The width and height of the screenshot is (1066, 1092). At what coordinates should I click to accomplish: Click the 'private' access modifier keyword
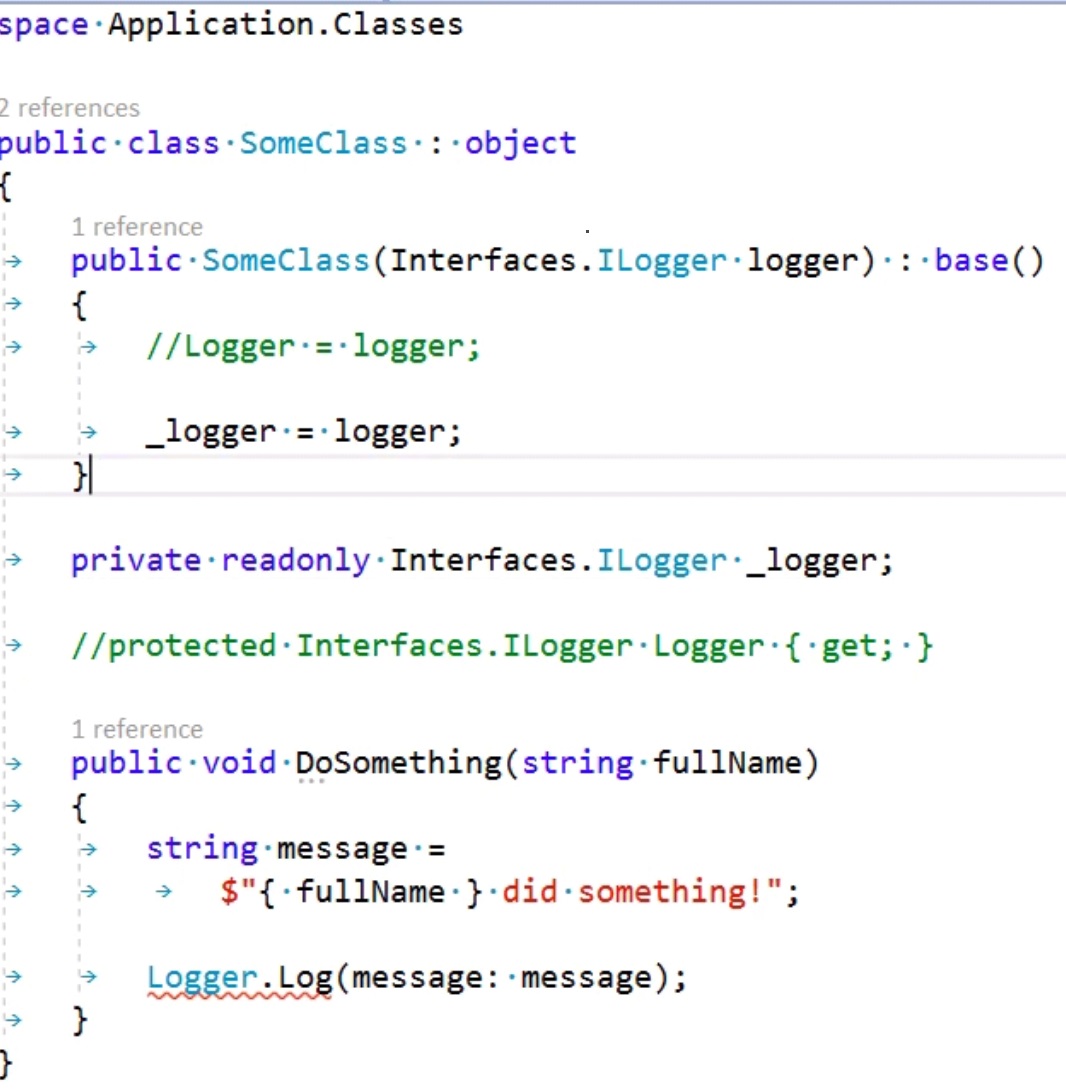[136, 561]
